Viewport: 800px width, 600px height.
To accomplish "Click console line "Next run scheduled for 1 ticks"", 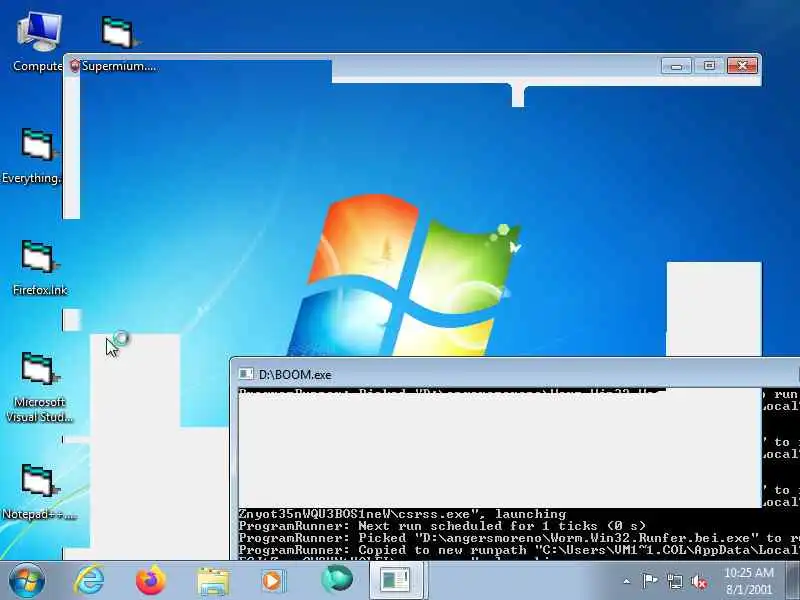I will coord(442,526).
